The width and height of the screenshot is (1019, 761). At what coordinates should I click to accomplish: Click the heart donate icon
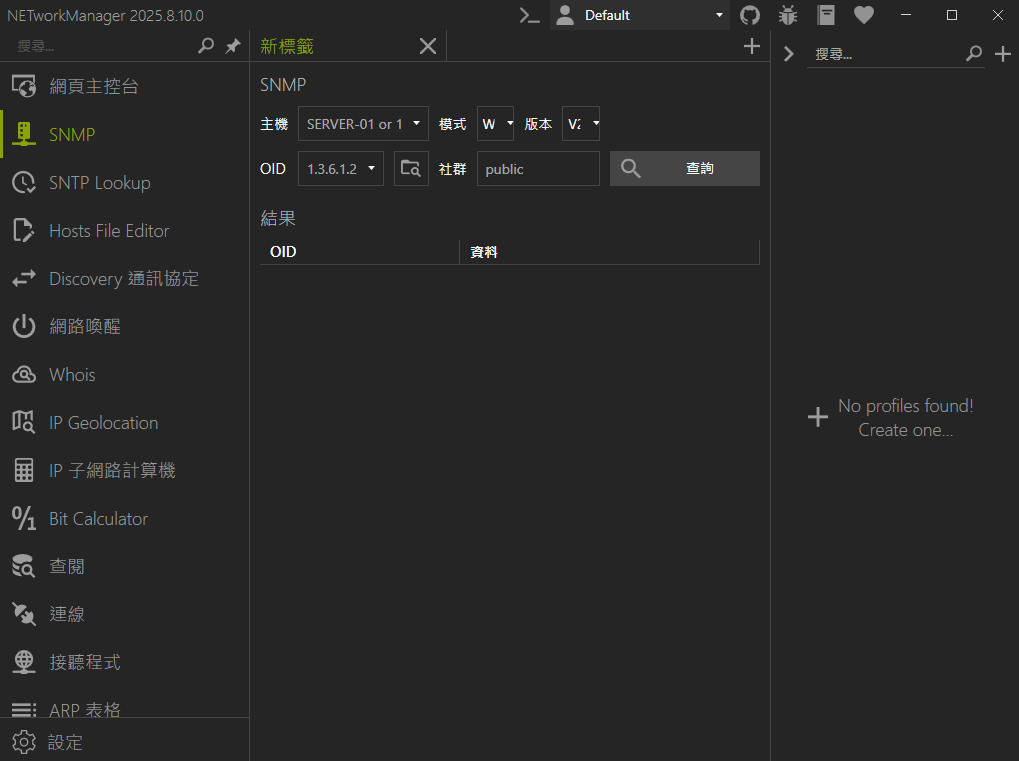[x=864, y=15]
